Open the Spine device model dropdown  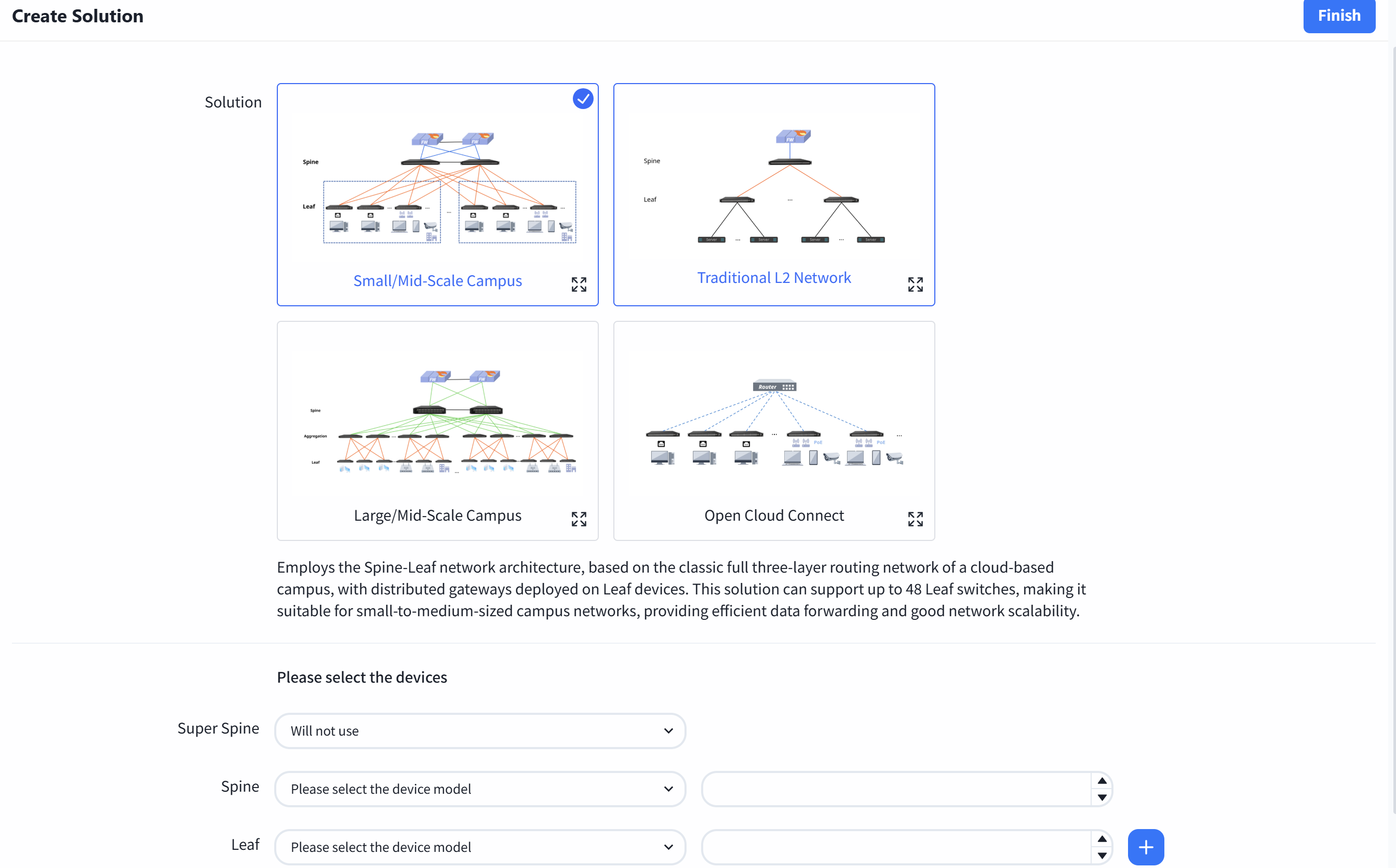tap(480, 789)
